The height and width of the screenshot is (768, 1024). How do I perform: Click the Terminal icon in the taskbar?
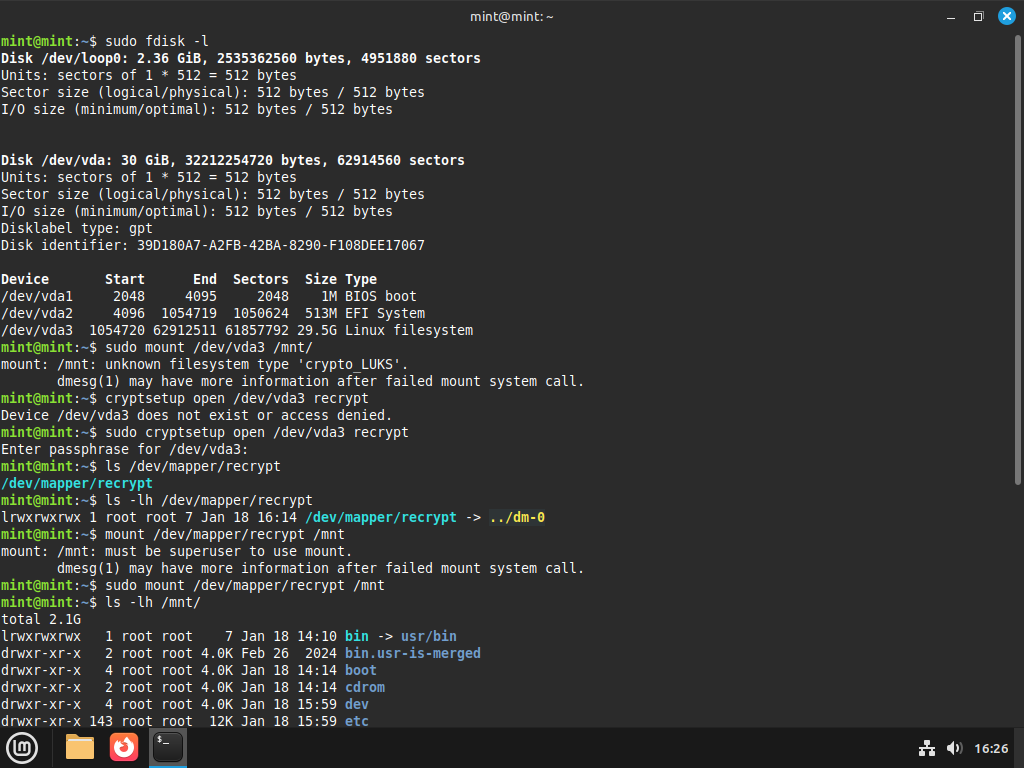tap(168, 747)
